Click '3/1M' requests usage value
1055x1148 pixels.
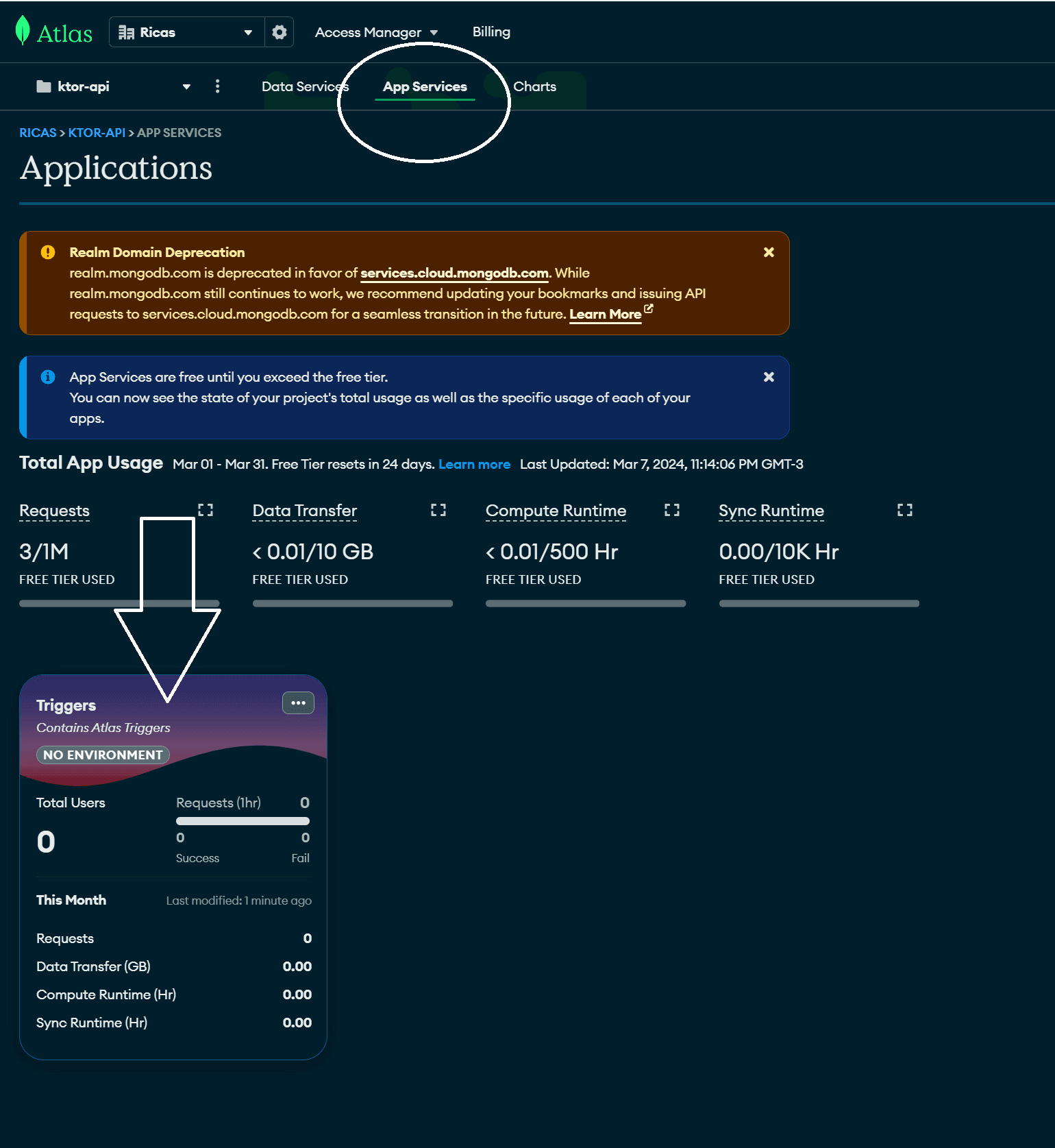click(x=44, y=552)
